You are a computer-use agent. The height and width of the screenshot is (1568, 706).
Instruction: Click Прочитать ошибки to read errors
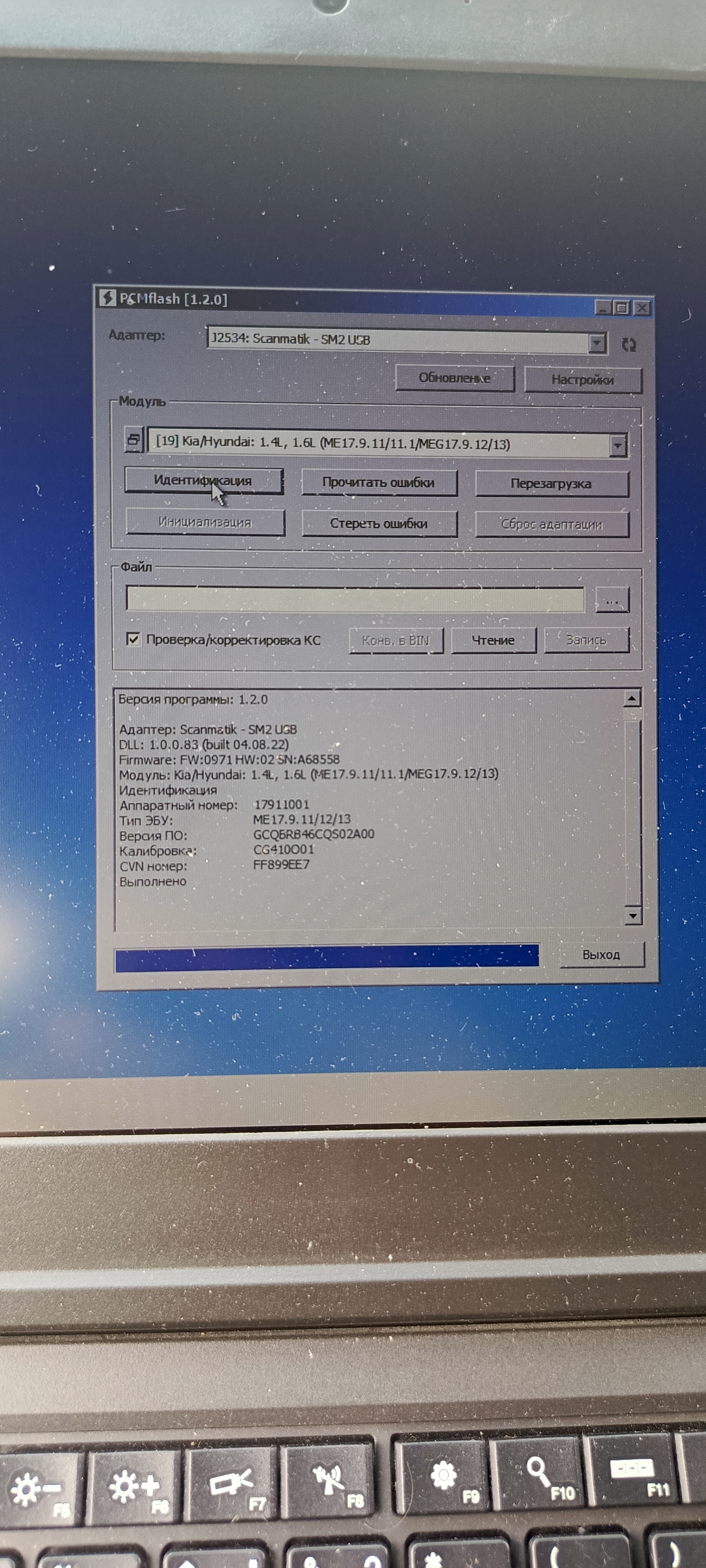(x=378, y=483)
